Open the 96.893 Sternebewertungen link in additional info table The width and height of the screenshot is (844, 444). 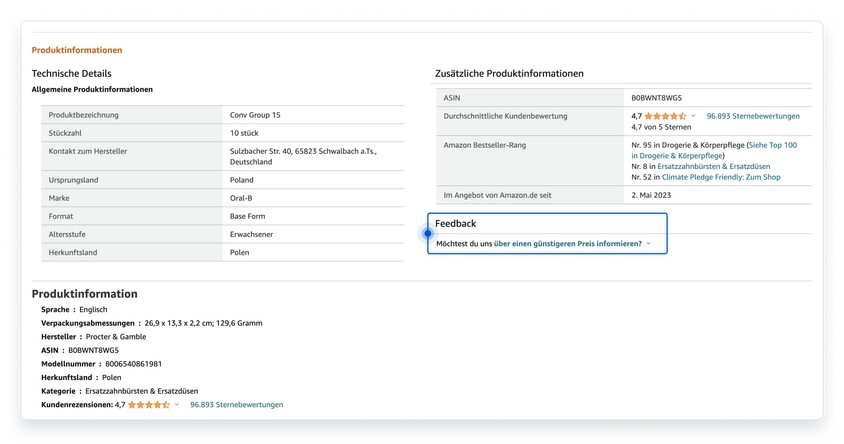click(x=752, y=116)
